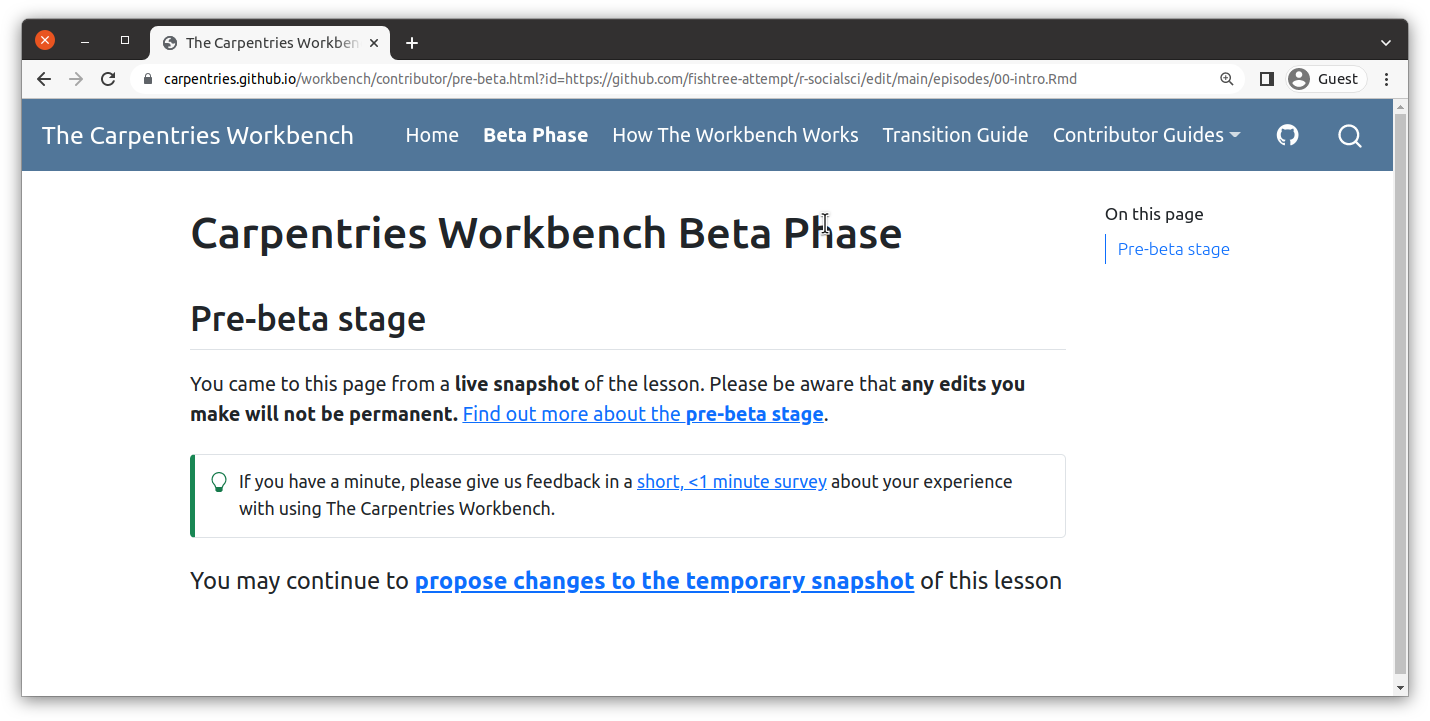Open the Guest profile menu

[1325, 79]
